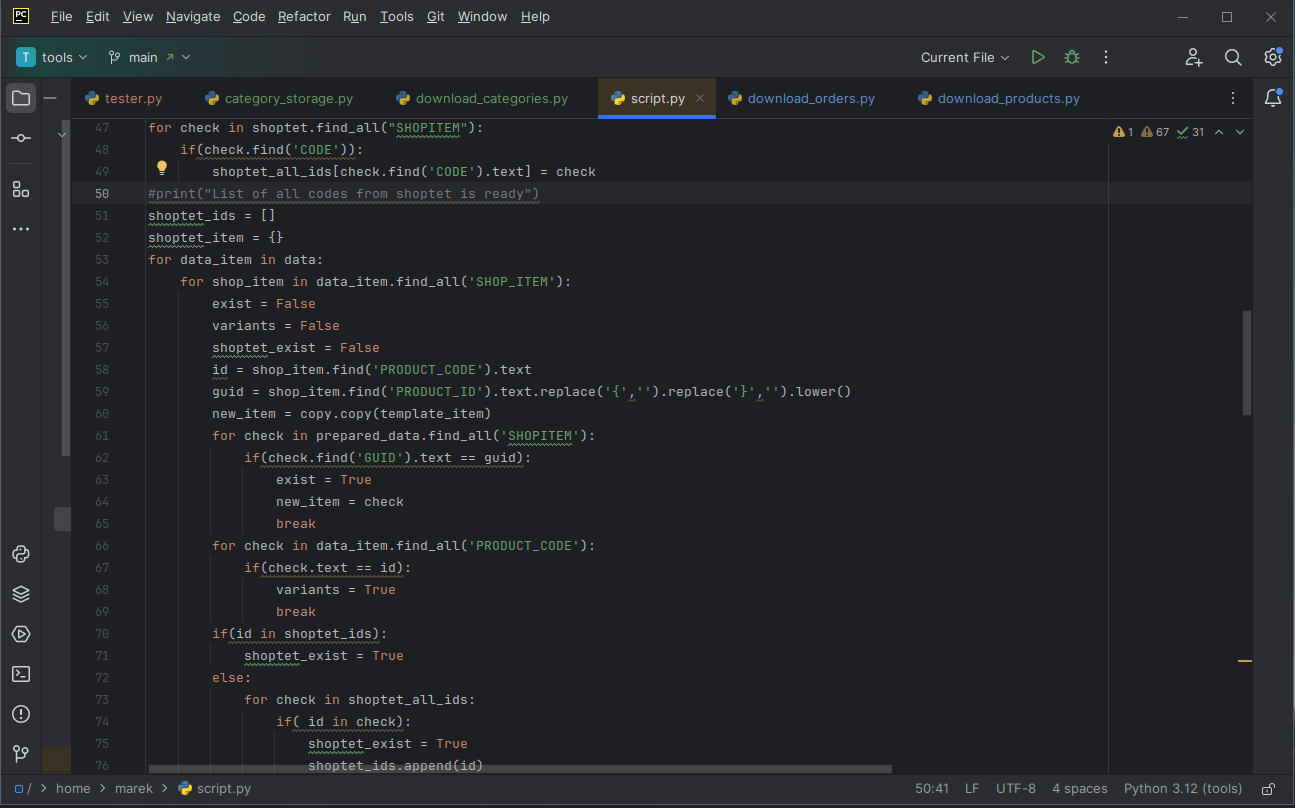Run the current file

pos(1038,58)
